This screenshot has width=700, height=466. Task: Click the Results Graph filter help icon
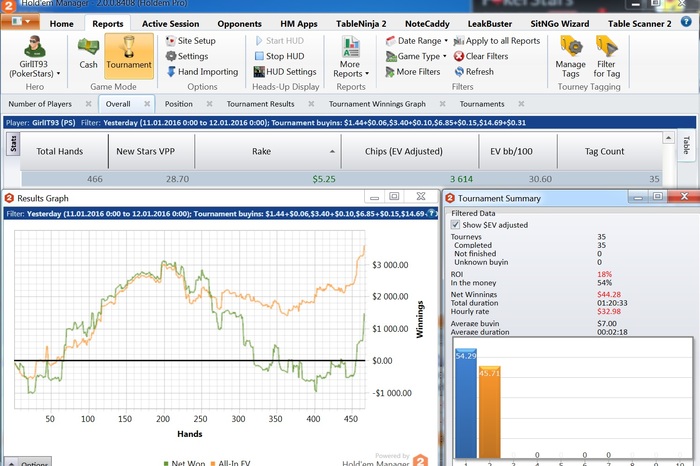(432, 213)
